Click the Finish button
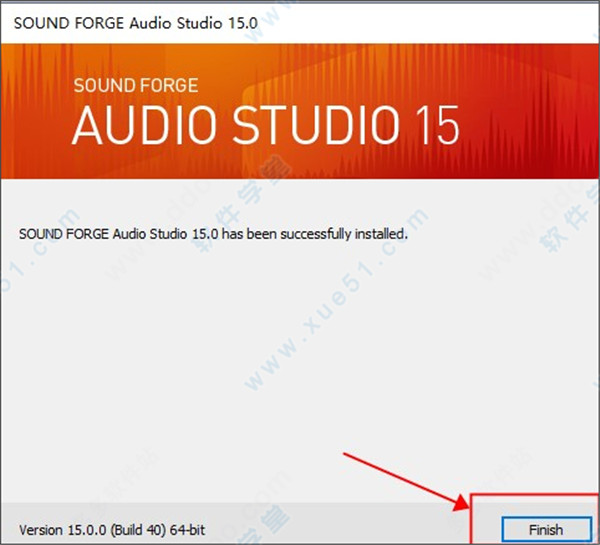600x545 pixels. 547,530
